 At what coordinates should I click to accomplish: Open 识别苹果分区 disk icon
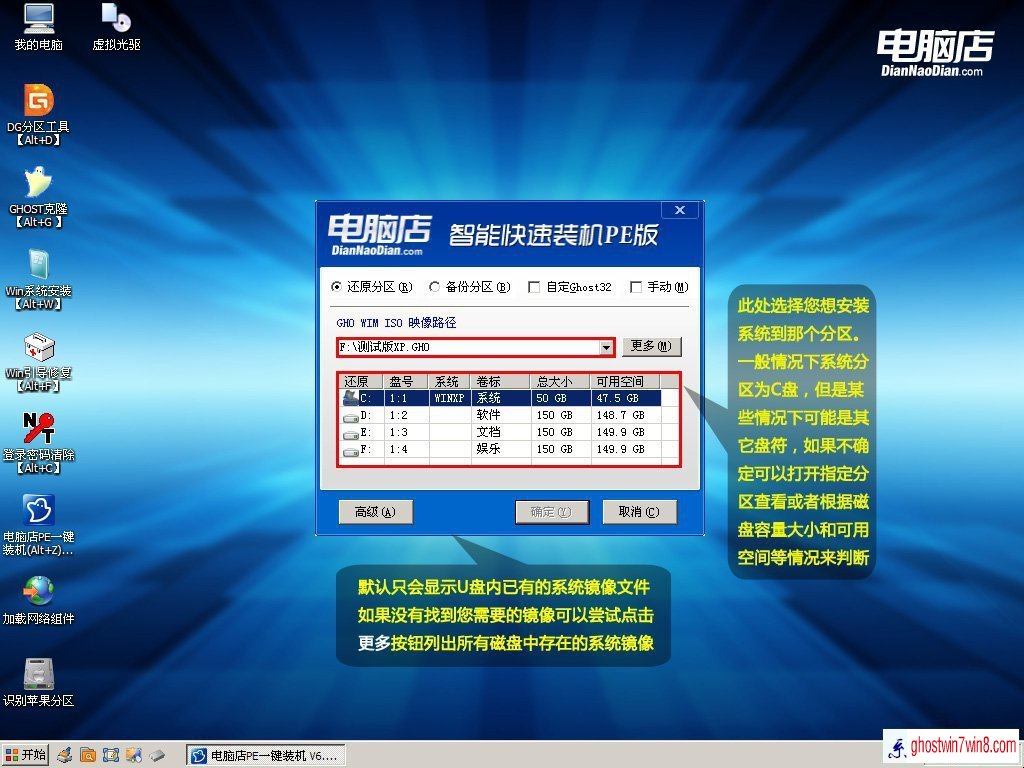click(x=38, y=675)
